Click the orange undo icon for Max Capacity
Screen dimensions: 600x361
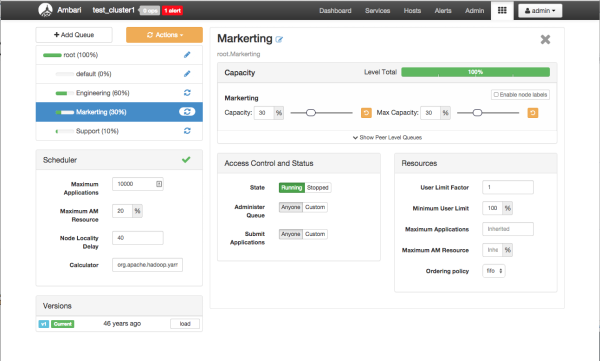(x=533, y=113)
